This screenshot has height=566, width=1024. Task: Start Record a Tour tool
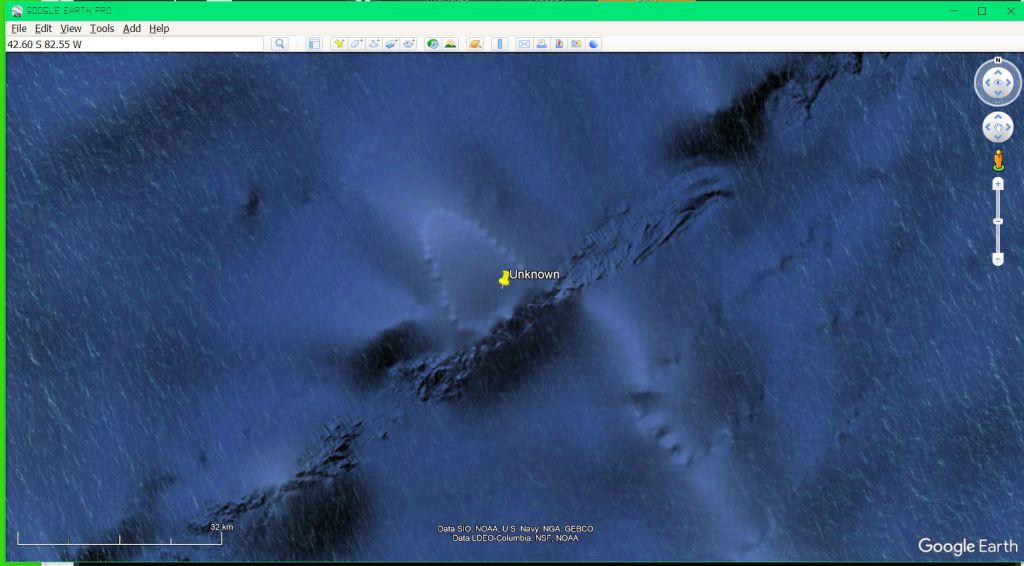(x=408, y=44)
